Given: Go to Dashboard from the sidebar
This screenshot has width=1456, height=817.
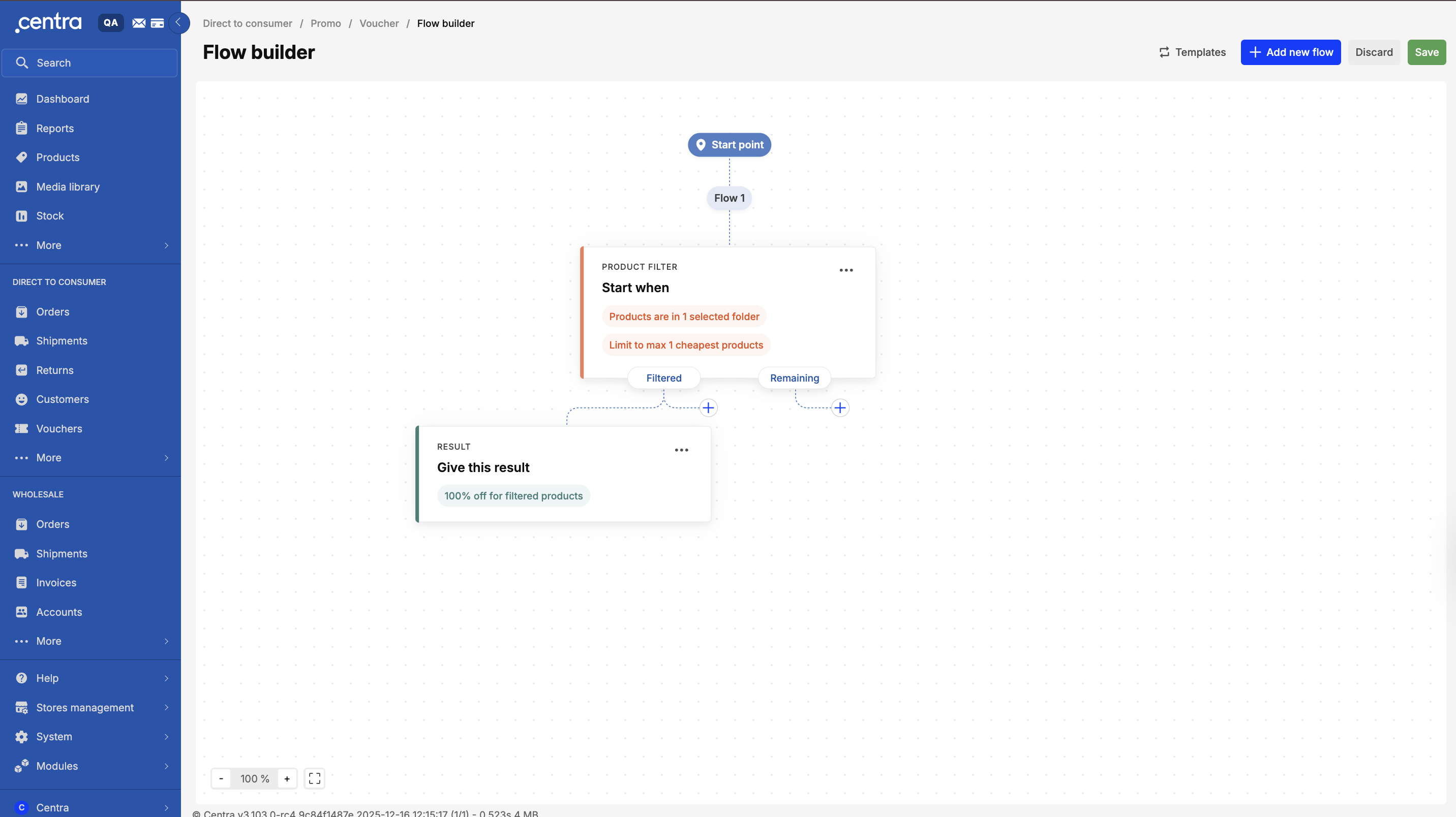Looking at the screenshot, I should click(x=62, y=99).
